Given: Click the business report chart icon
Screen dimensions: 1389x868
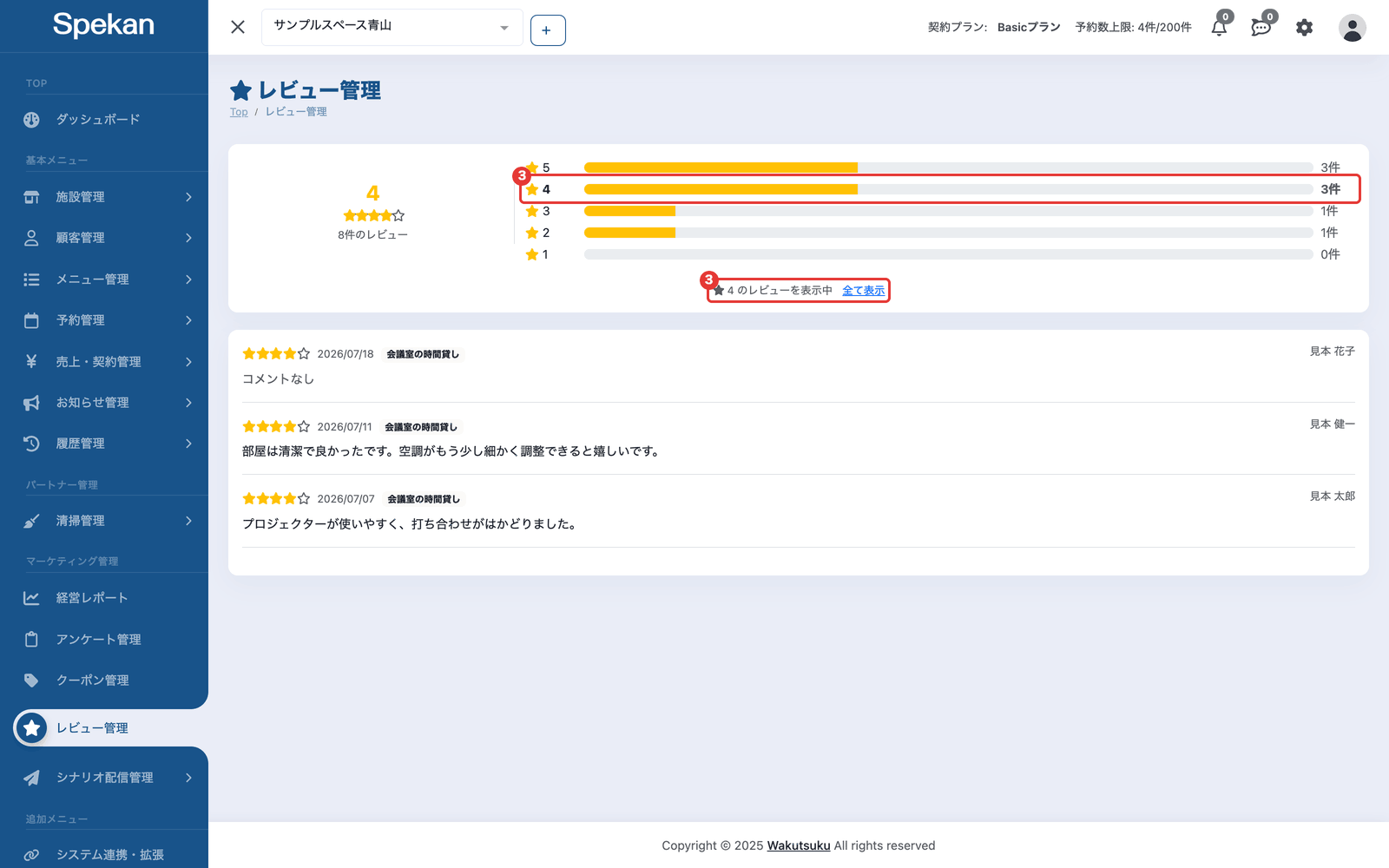Looking at the screenshot, I should (x=31, y=598).
